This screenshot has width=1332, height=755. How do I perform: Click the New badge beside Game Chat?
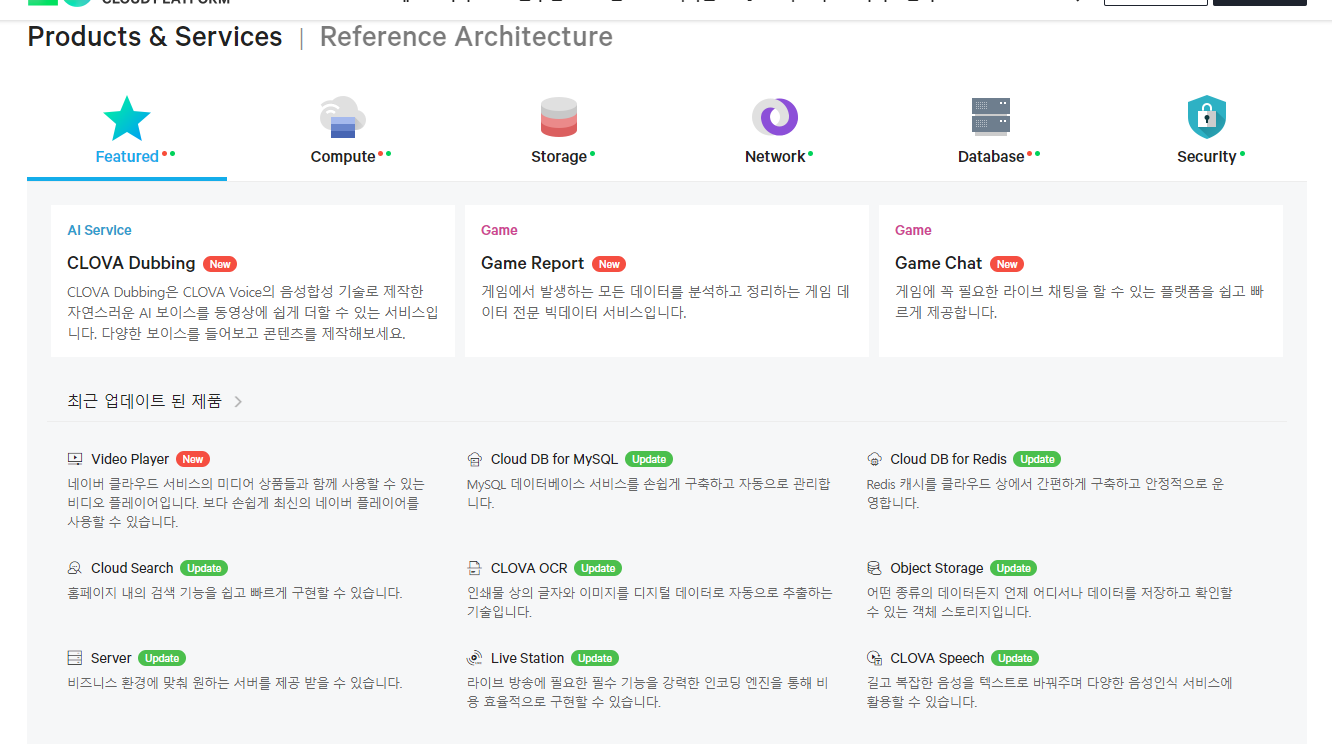tap(1007, 264)
